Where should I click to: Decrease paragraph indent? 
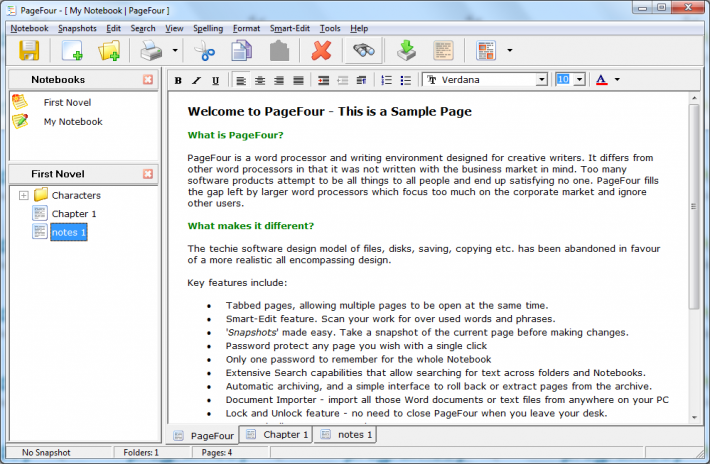click(342, 80)
